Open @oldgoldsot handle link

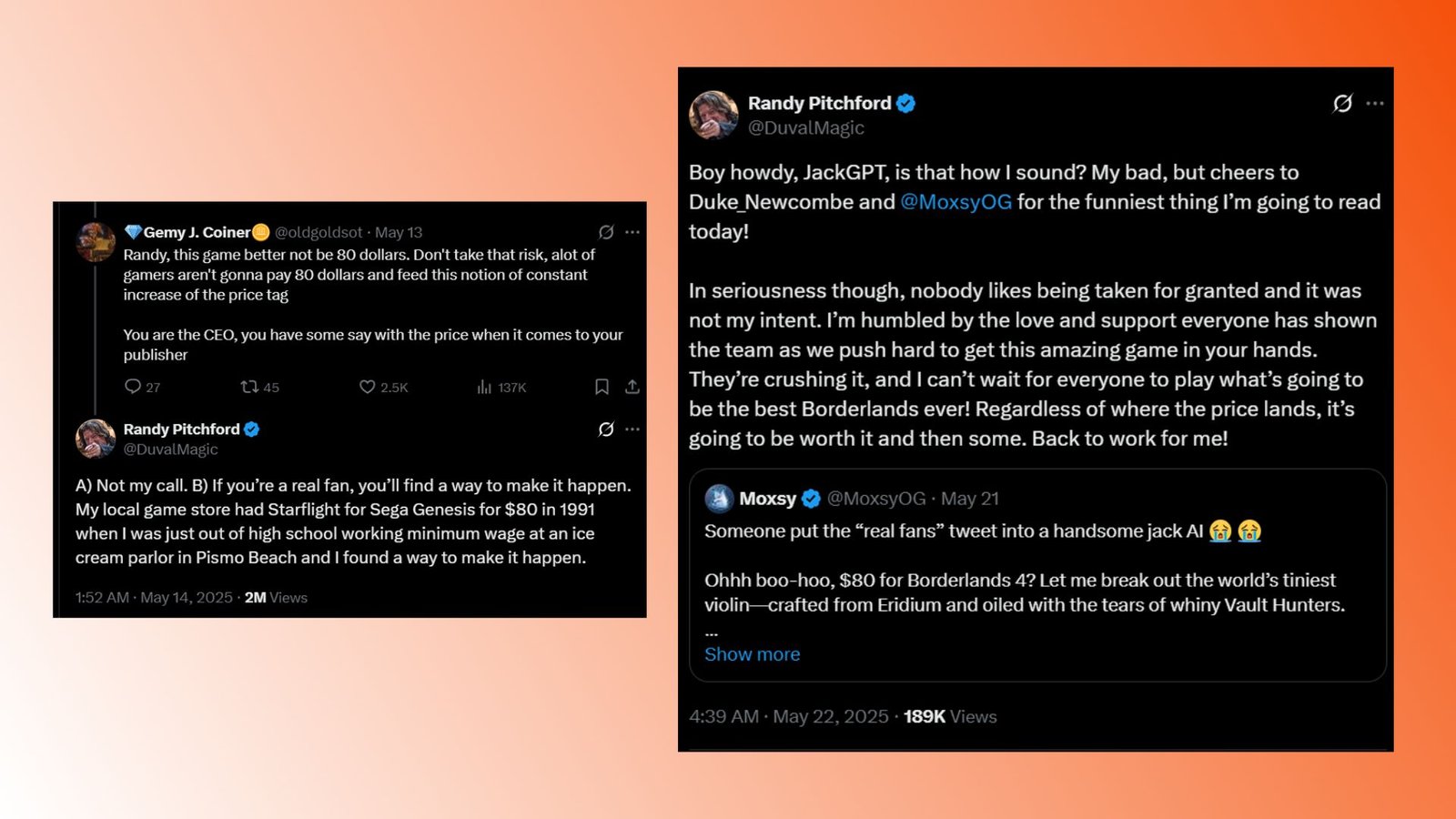click(x=318, y=232)
